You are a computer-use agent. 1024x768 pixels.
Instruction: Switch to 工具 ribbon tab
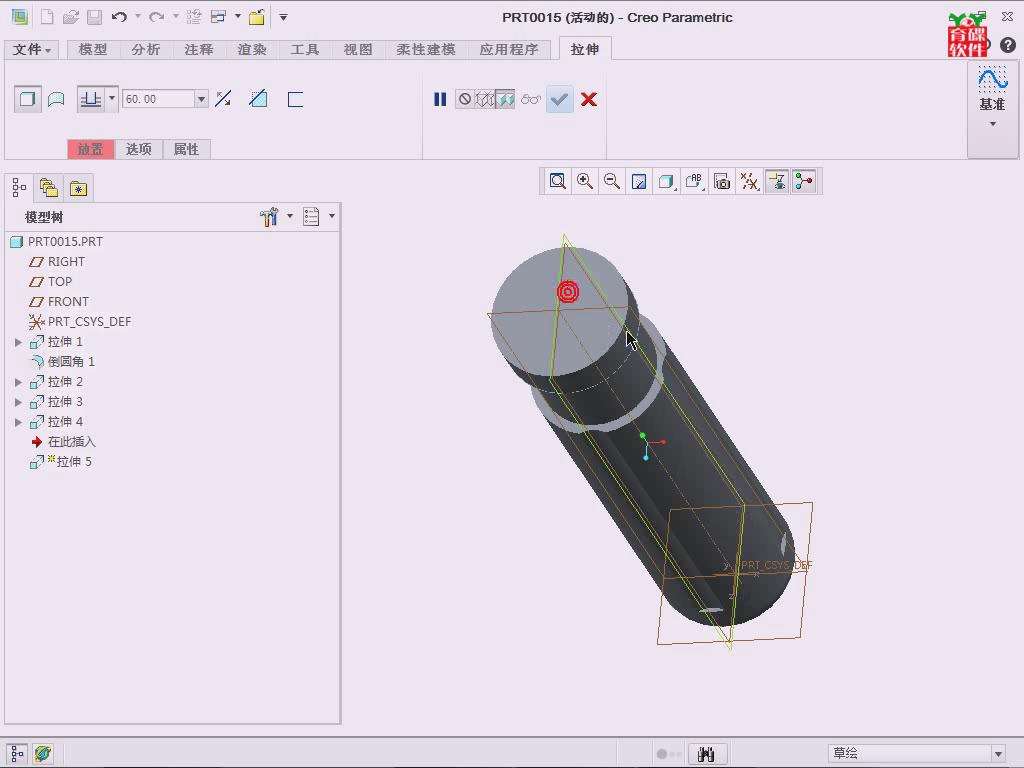click(x=305, y=50)
